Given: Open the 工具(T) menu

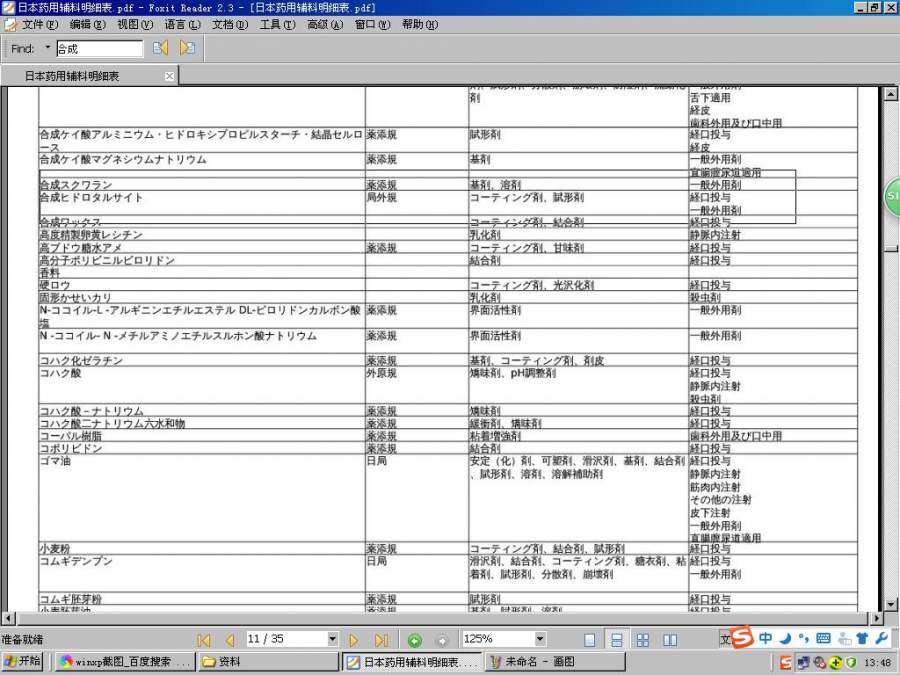Looking at the screenshot, I should (277, 24).
